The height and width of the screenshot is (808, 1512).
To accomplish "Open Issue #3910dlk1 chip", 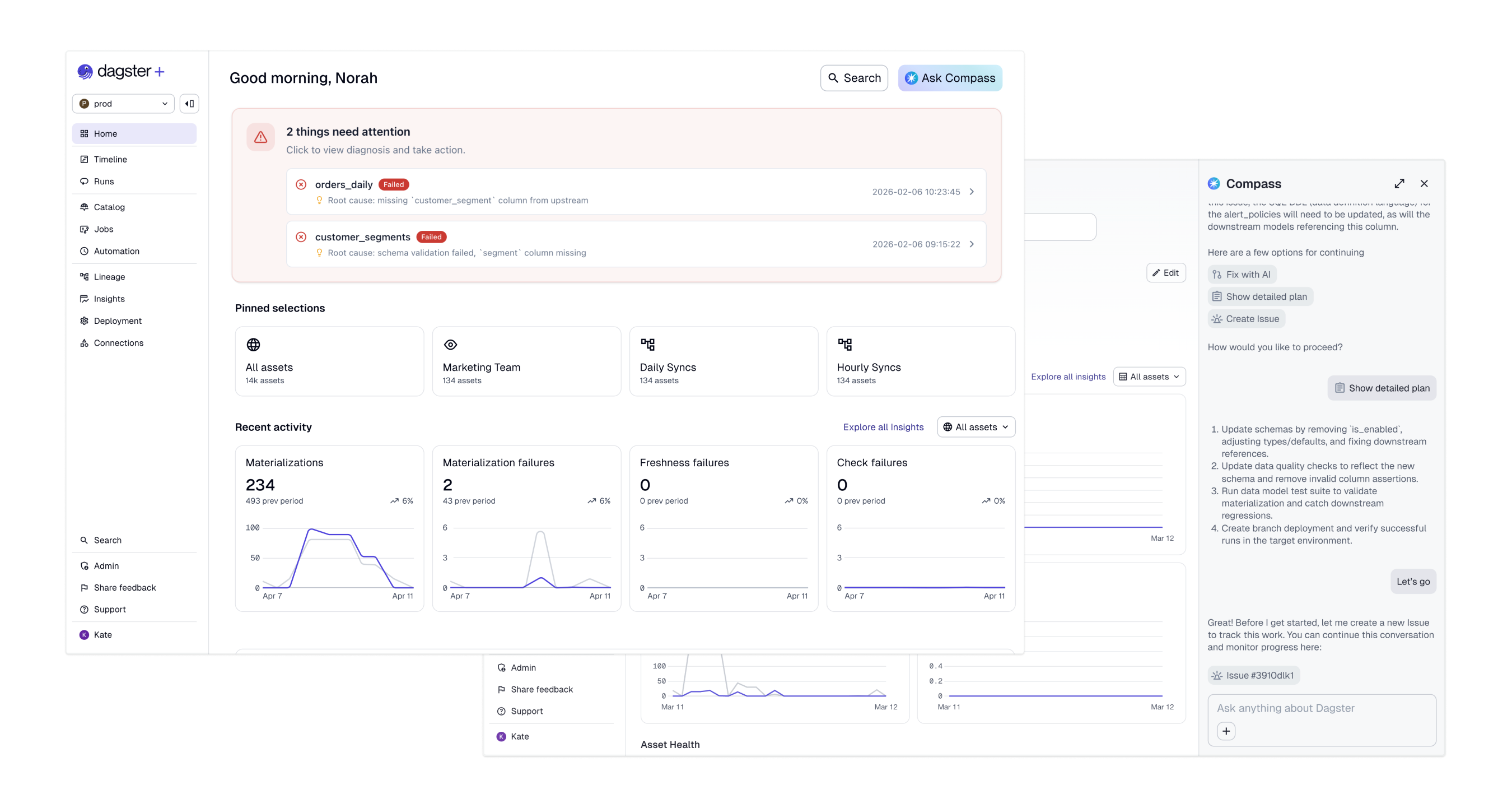I will (x=1254, y=675).
